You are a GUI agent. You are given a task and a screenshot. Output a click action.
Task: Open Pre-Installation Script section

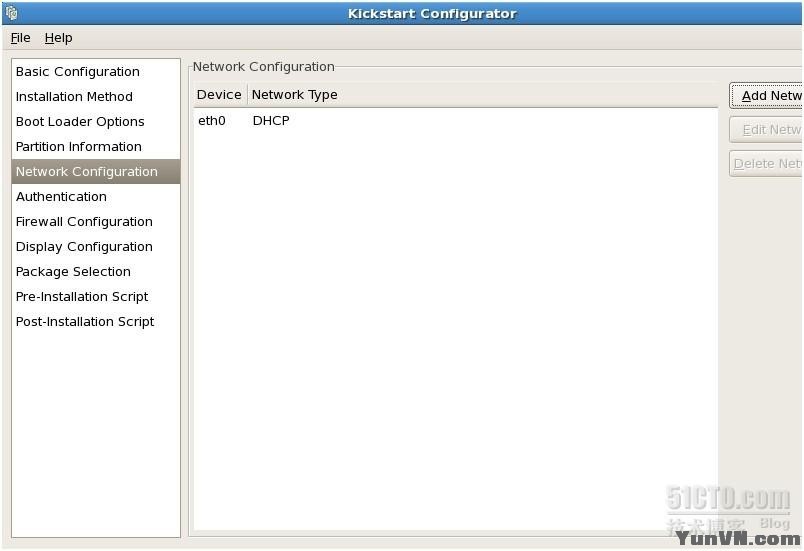click(x=96, y=297)
